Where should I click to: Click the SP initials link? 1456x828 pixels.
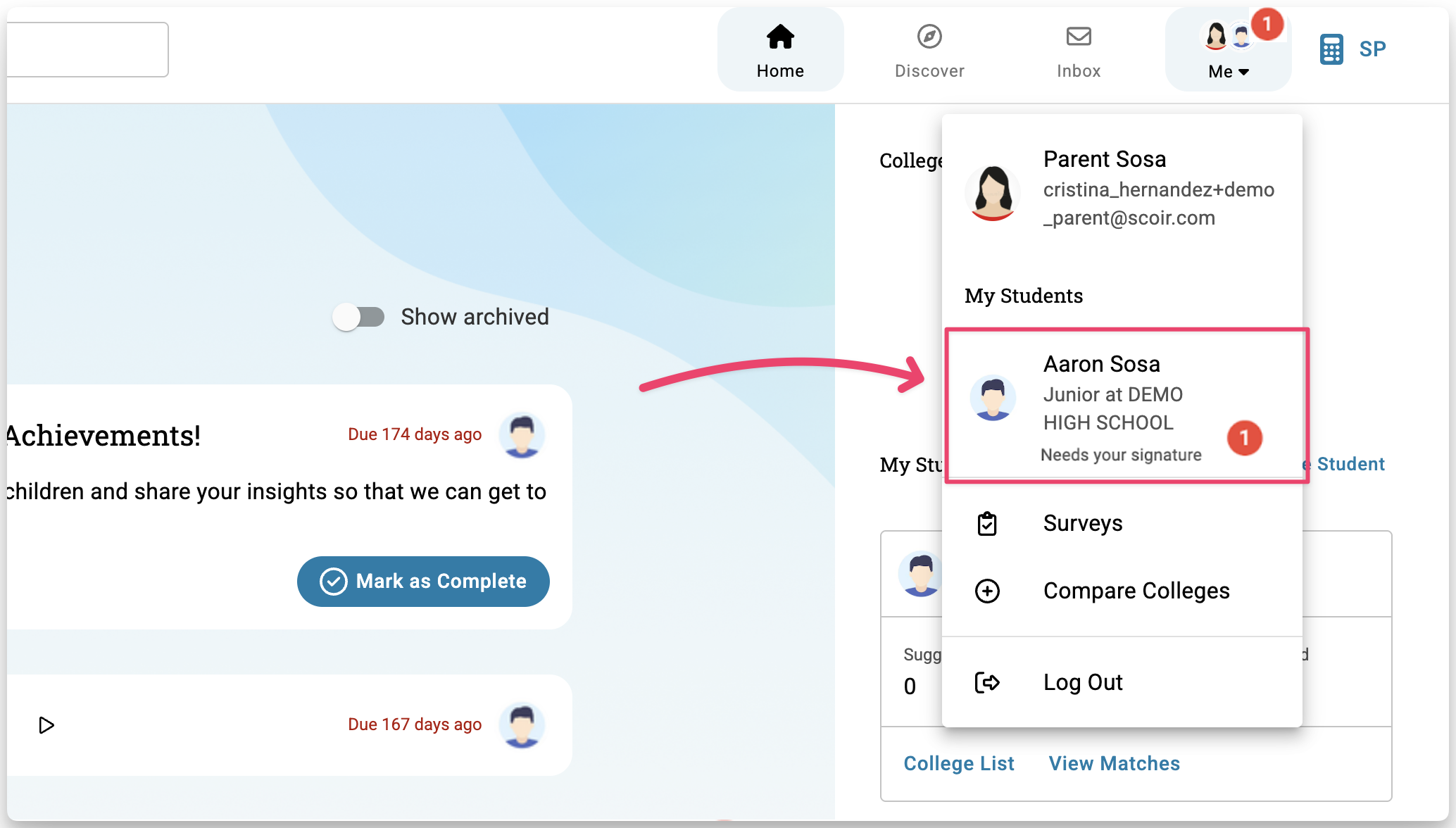[1372, 49]
